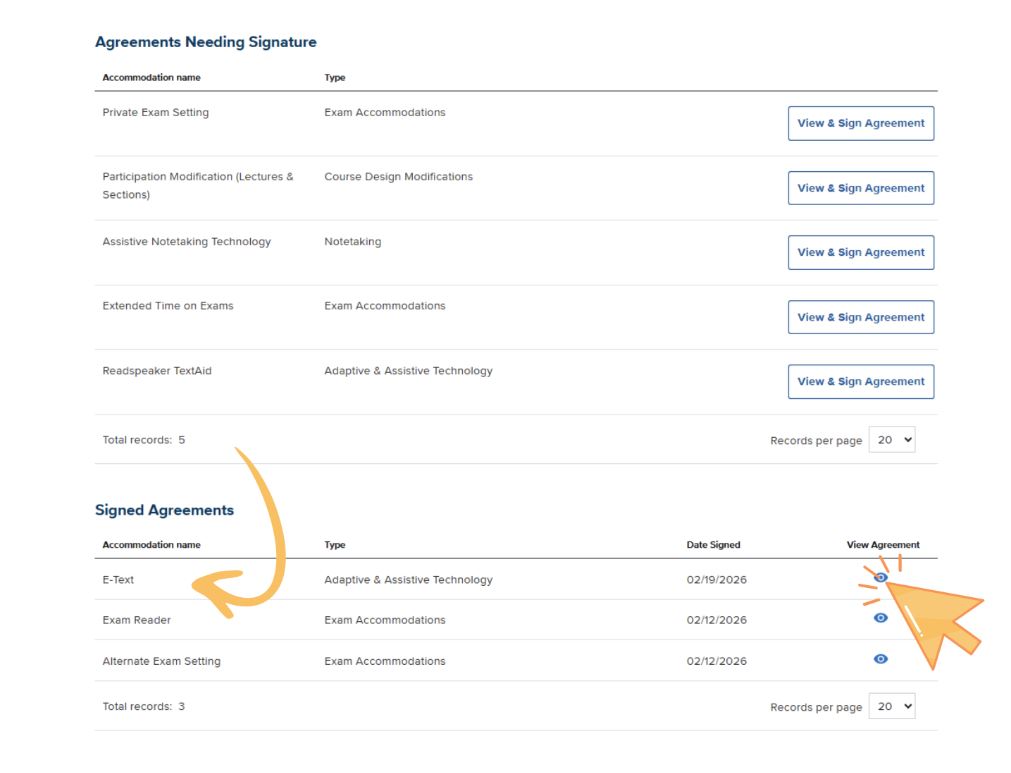The image size is (1011, 773).
Task: Reveal Alternate Exam Setting agreement details
Action: (x=880, y=659)
